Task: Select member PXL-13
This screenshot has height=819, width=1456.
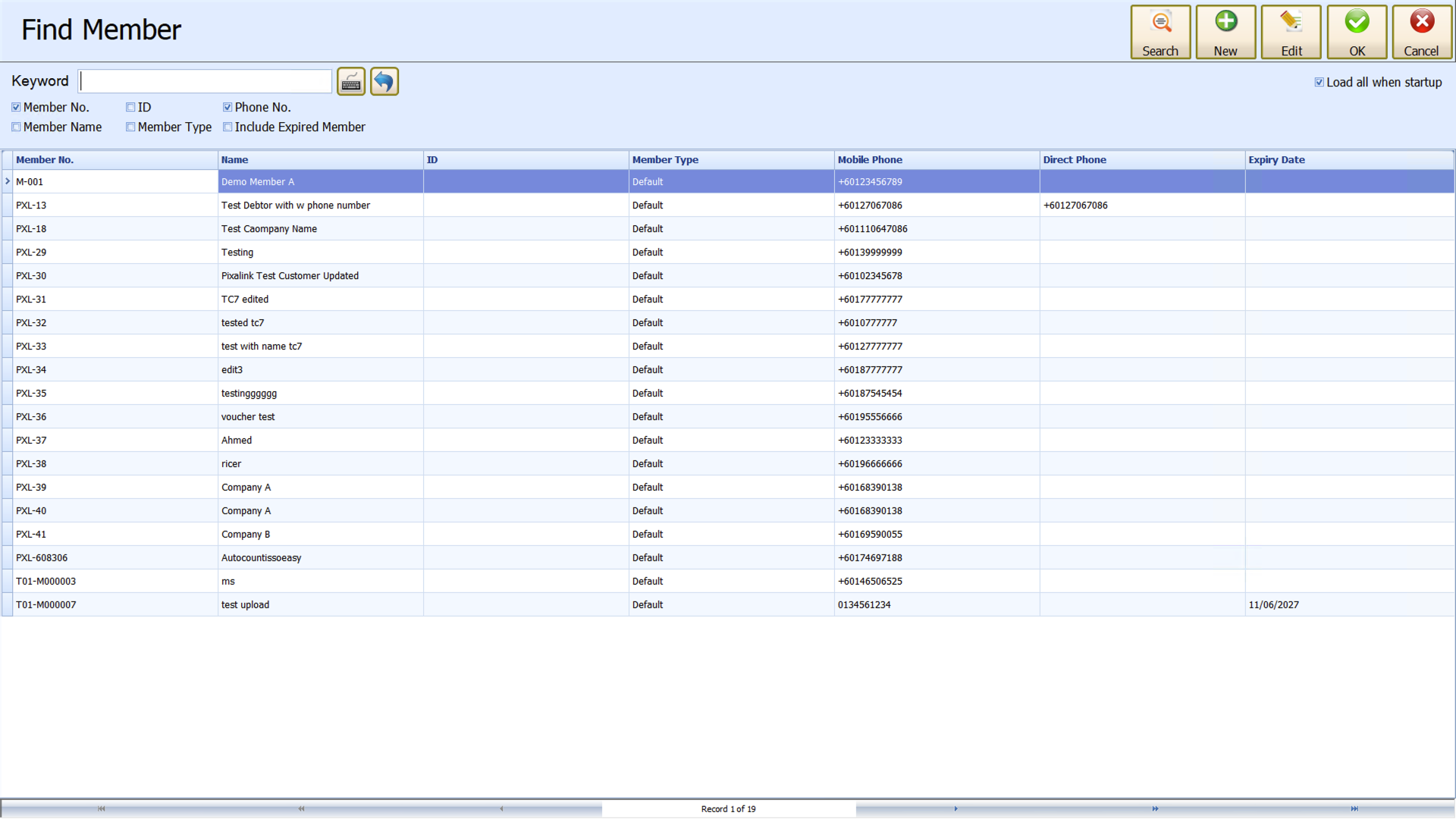Action: [x=31, y=206]
